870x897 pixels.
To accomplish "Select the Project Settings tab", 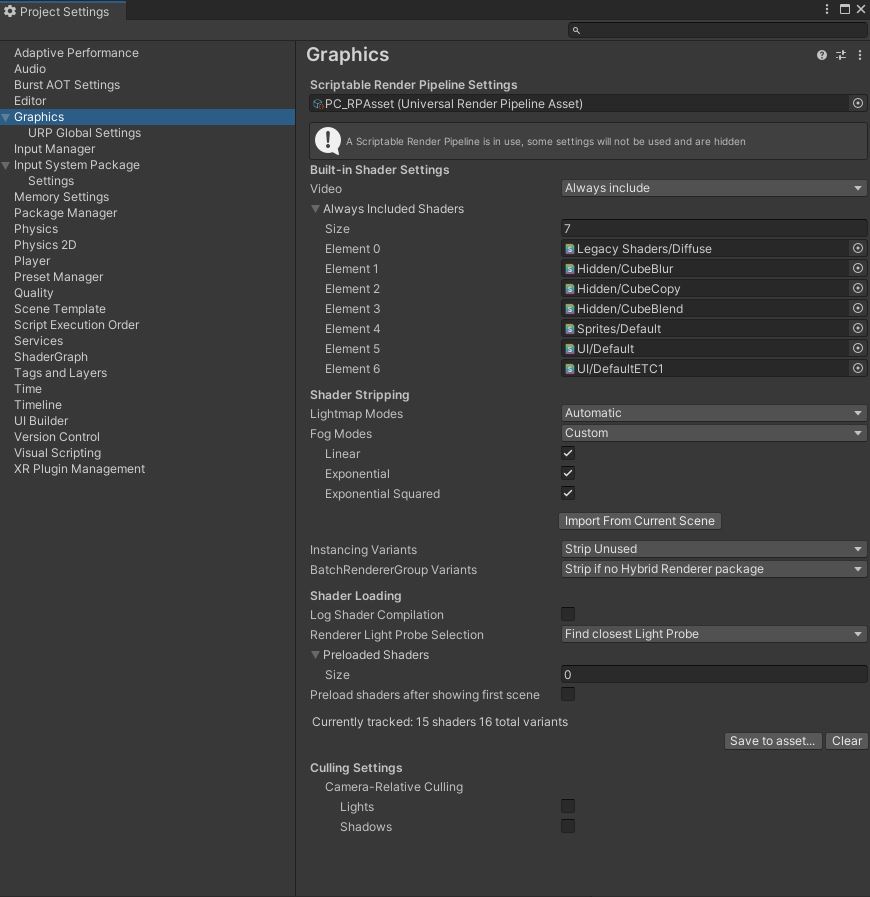I will 63,11.
